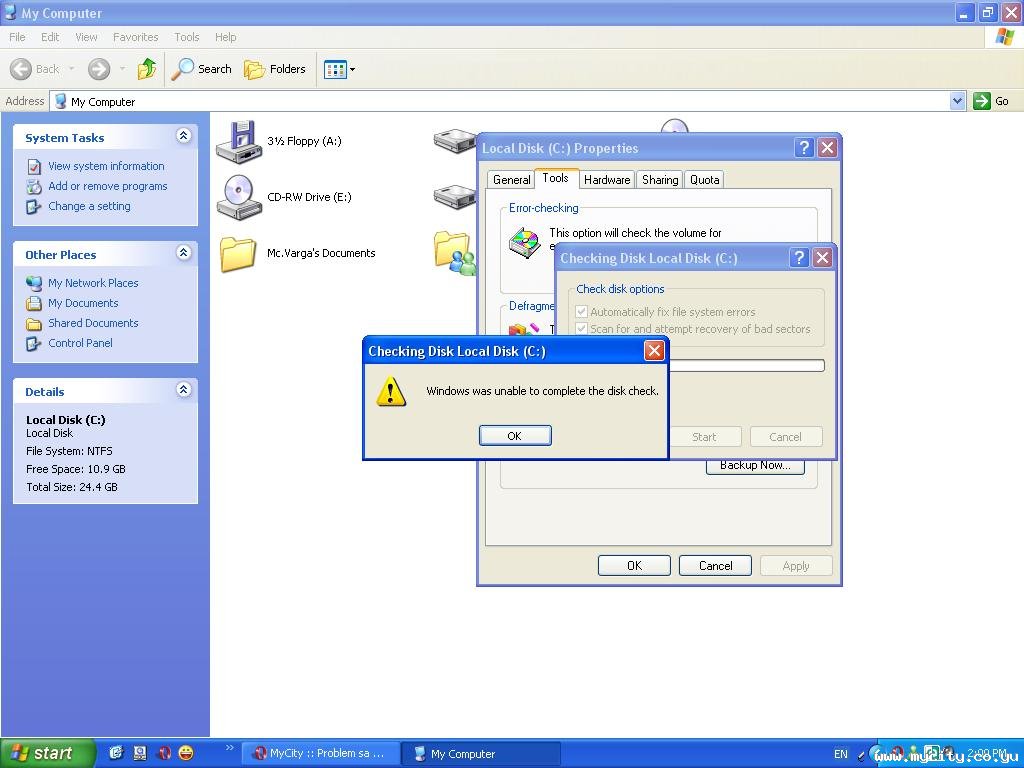Image resolution: width=1024 pixels, height=768 pixels.
Task: Launch Opera from quick launch
Action: point(163,753)
